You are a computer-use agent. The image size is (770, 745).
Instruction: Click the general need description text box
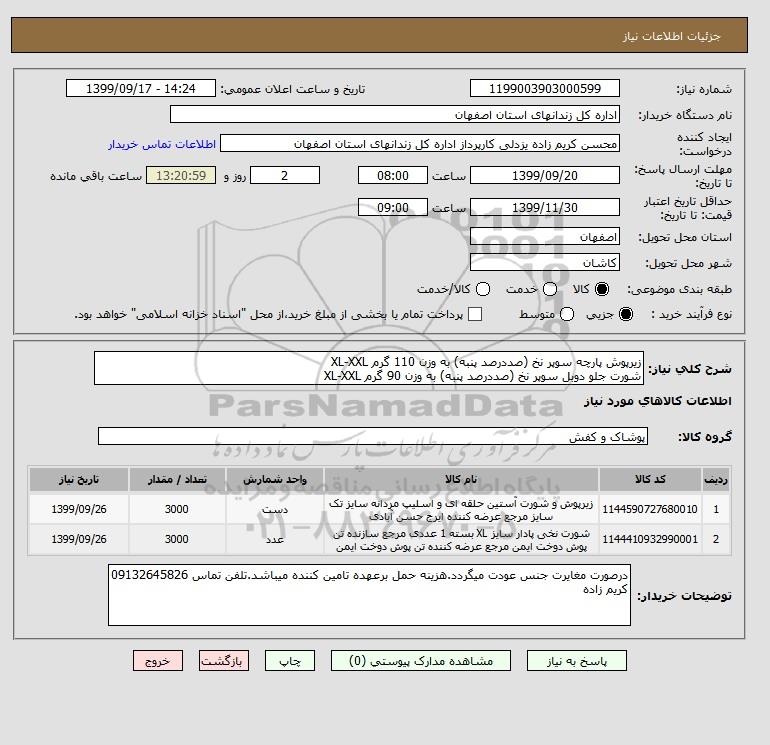tap(369, 368)
